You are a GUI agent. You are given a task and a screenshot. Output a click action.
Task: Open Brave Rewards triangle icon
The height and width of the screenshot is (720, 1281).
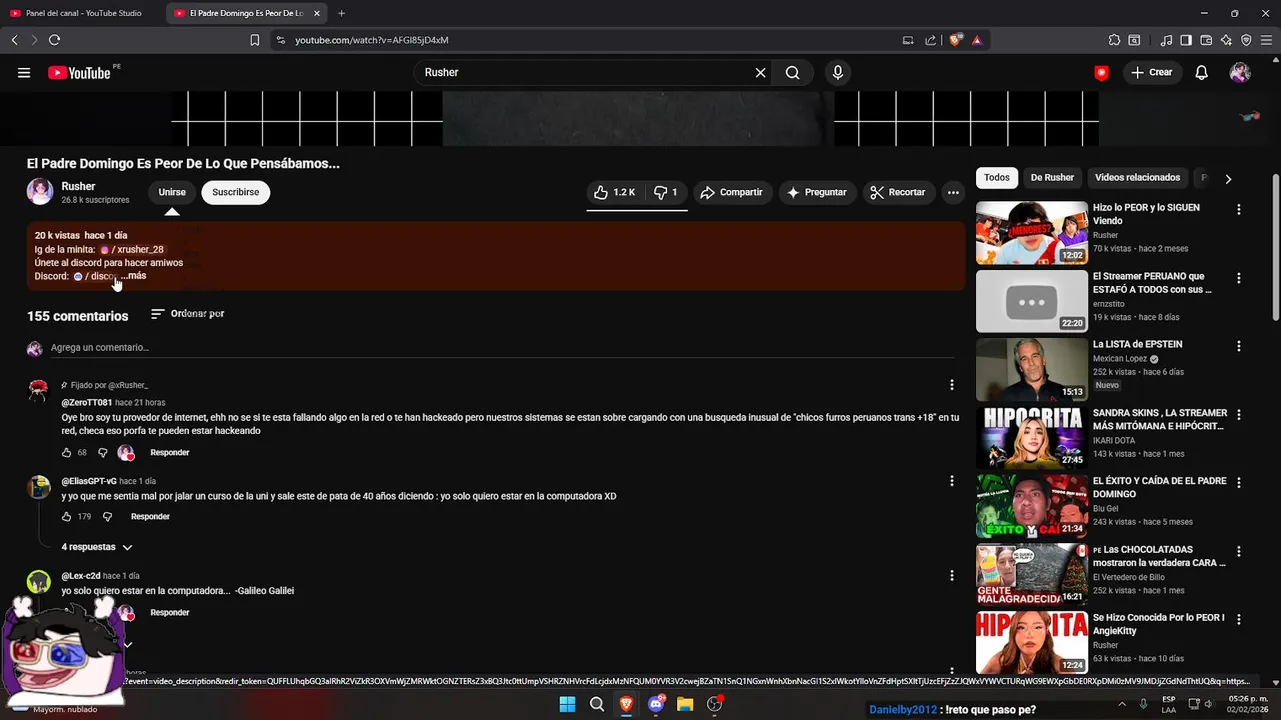coord(976,40)
